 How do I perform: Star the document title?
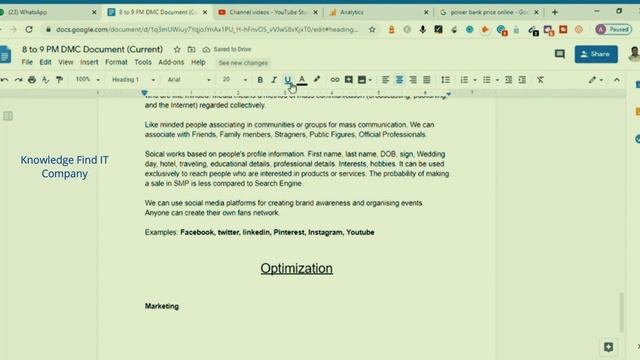[x=177, y=49]
